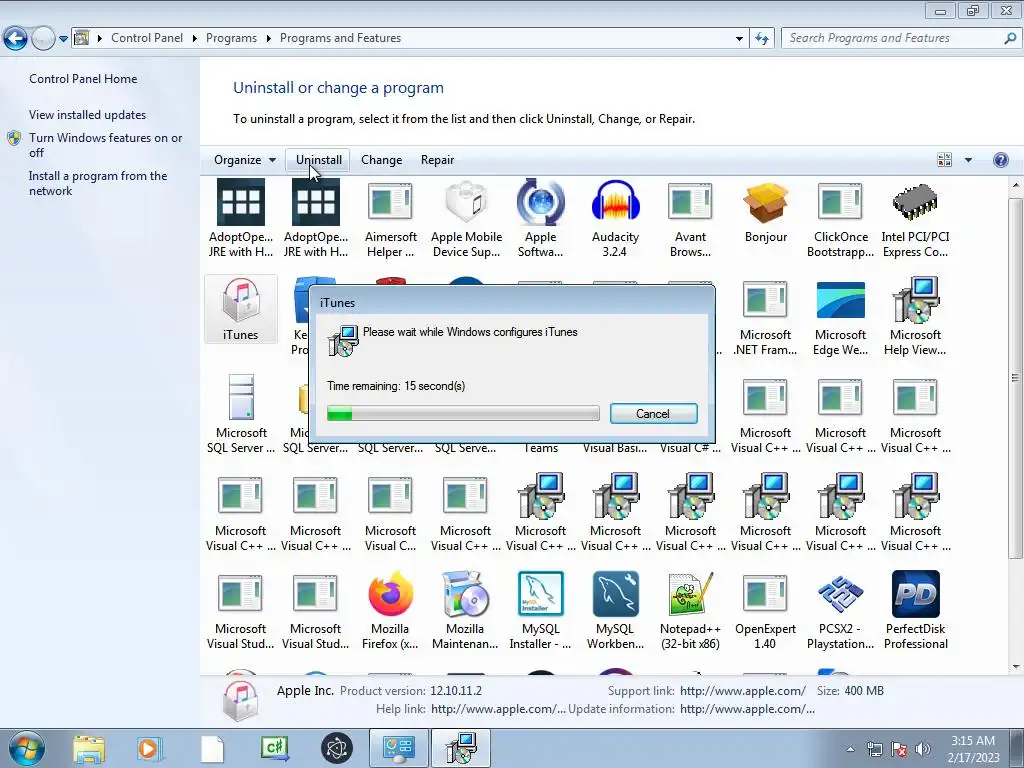Go back with the Back arrow button
Image resolution: width=1024 pixels, height=768 pixels.
point(16,39)
